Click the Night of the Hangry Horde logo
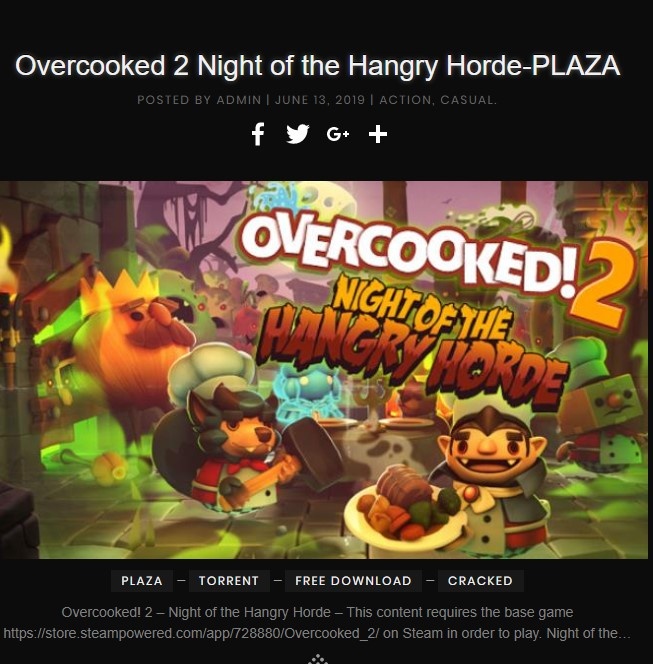653x664 pixels. pos(417,345)
